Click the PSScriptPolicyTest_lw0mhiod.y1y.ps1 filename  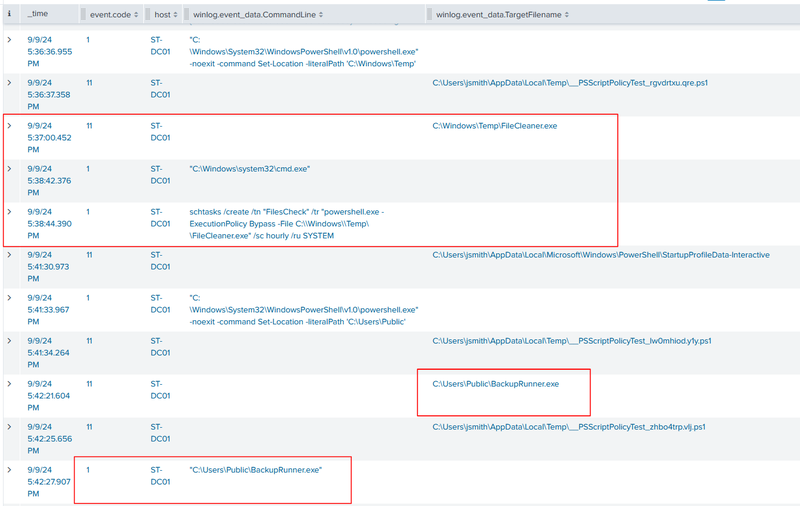pyautogui.click(x=572, y=341)
